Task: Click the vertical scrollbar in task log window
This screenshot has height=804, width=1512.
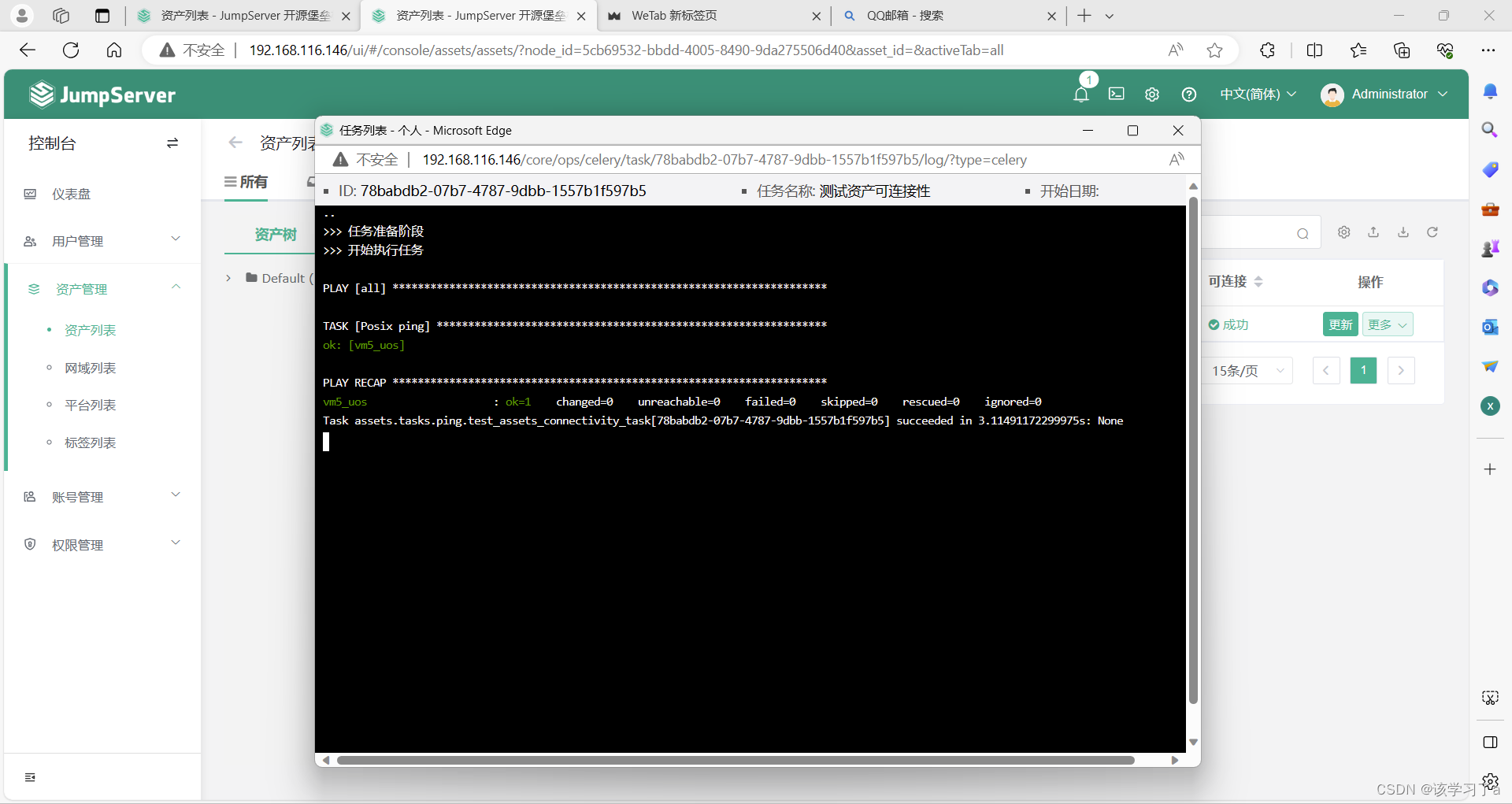Action: point(1193,450)
